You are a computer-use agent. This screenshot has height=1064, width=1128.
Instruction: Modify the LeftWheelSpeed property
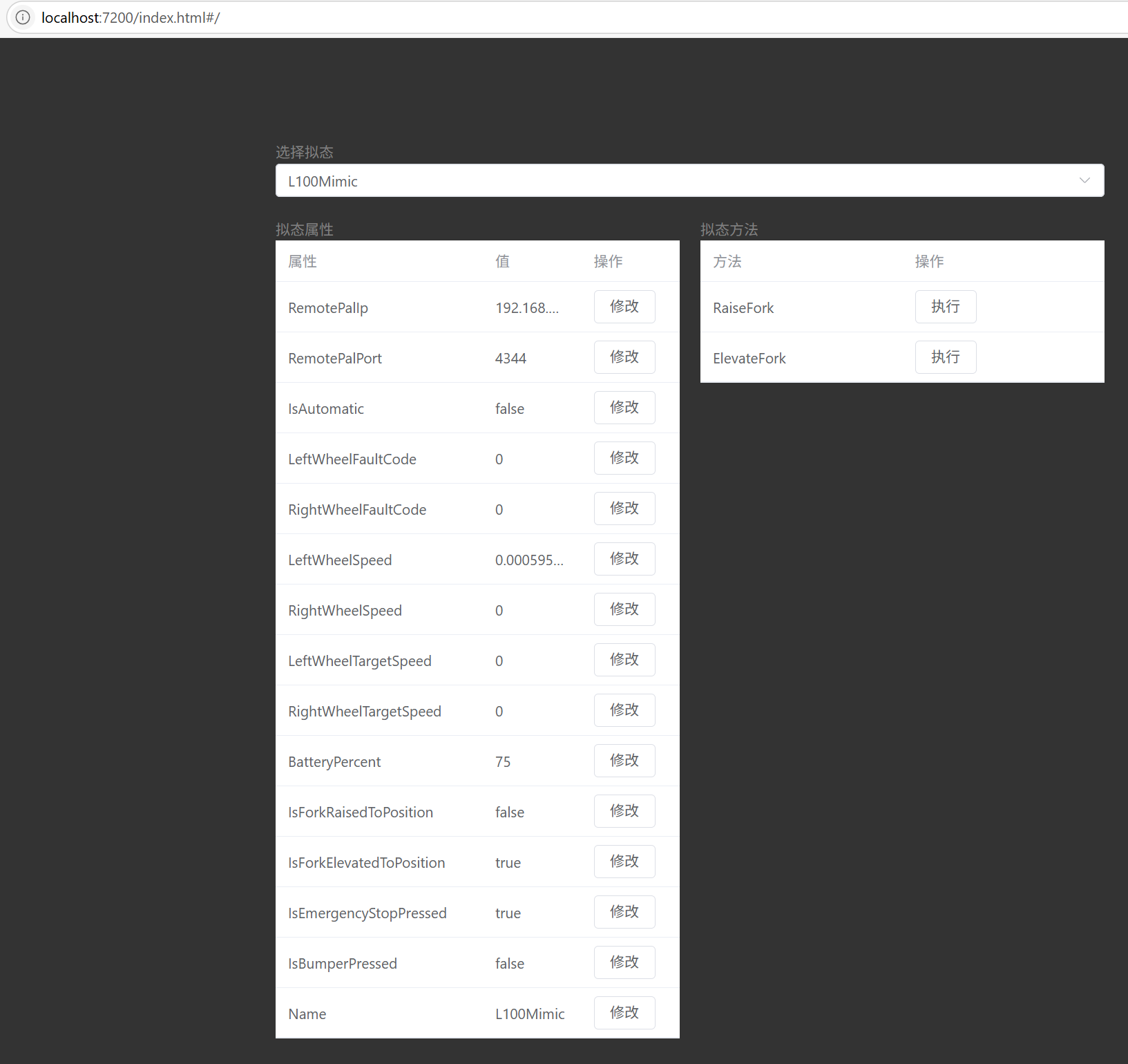point(624,559)
